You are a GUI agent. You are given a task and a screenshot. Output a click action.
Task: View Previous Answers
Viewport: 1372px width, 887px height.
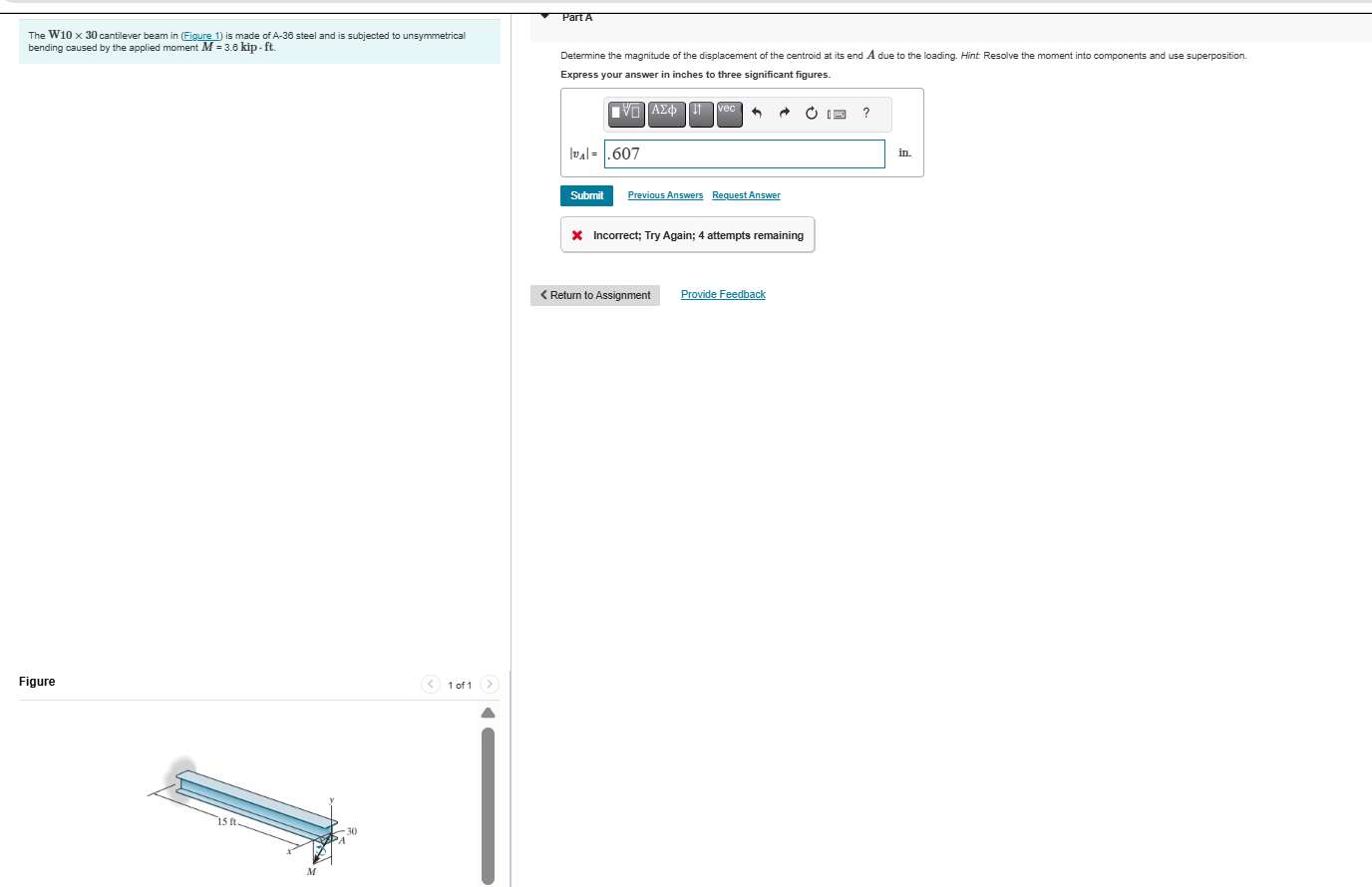(664, 194)
